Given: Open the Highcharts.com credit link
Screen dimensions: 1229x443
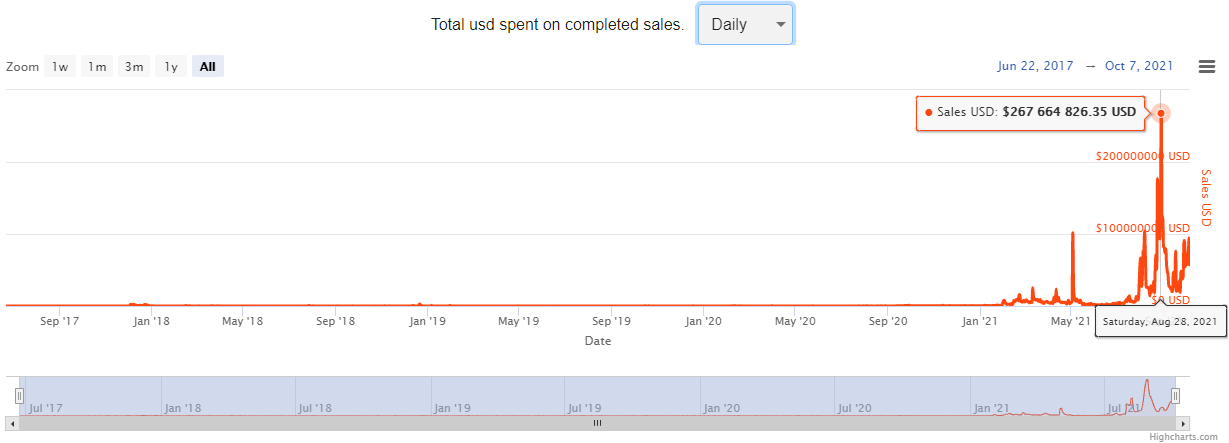Looking at the screenshot, I should (1183, 437).
